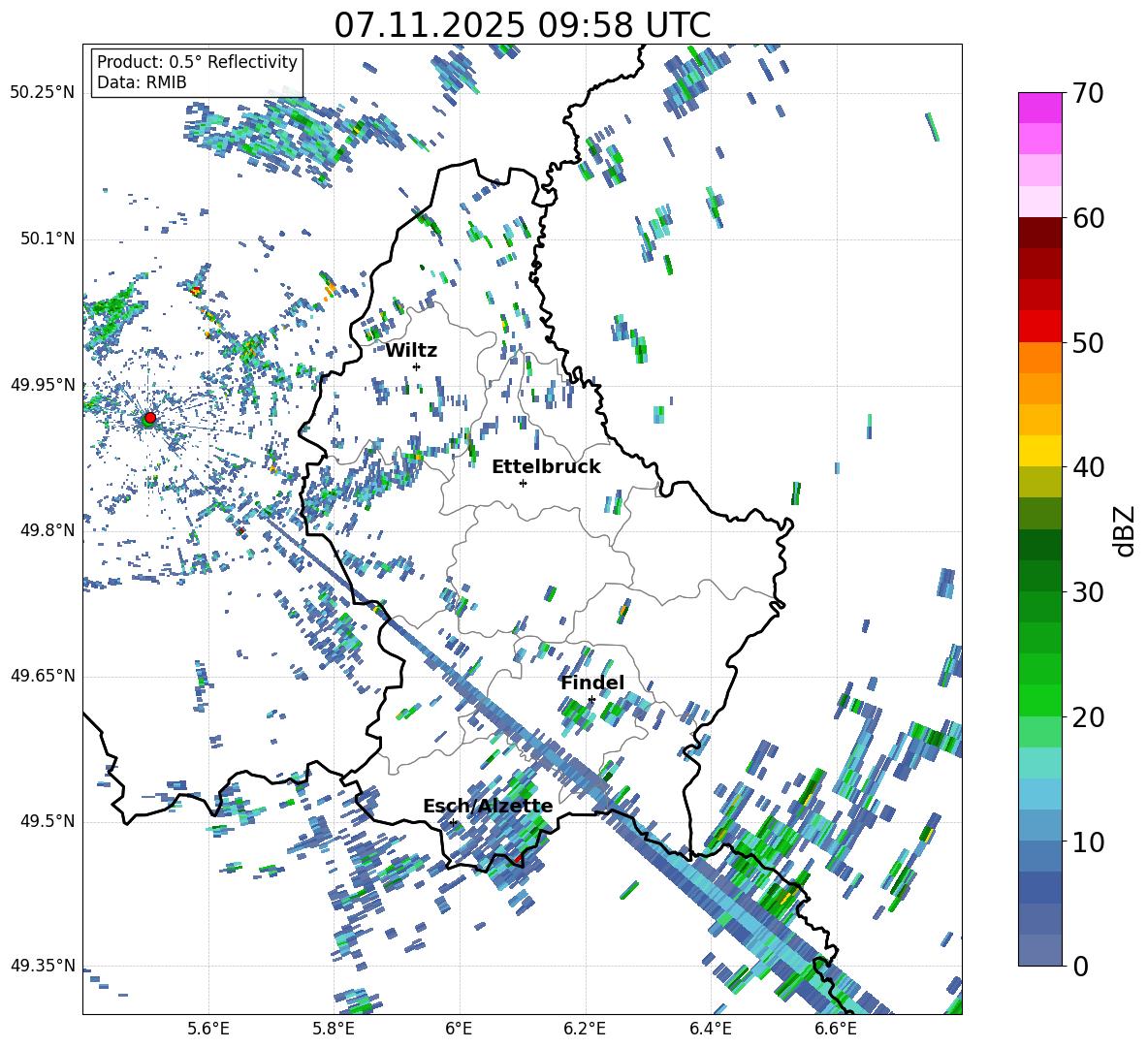Click the 'Product: 0.5° Reflectivity' text
Viewport: 1148px width, 1048px height.
197,61
